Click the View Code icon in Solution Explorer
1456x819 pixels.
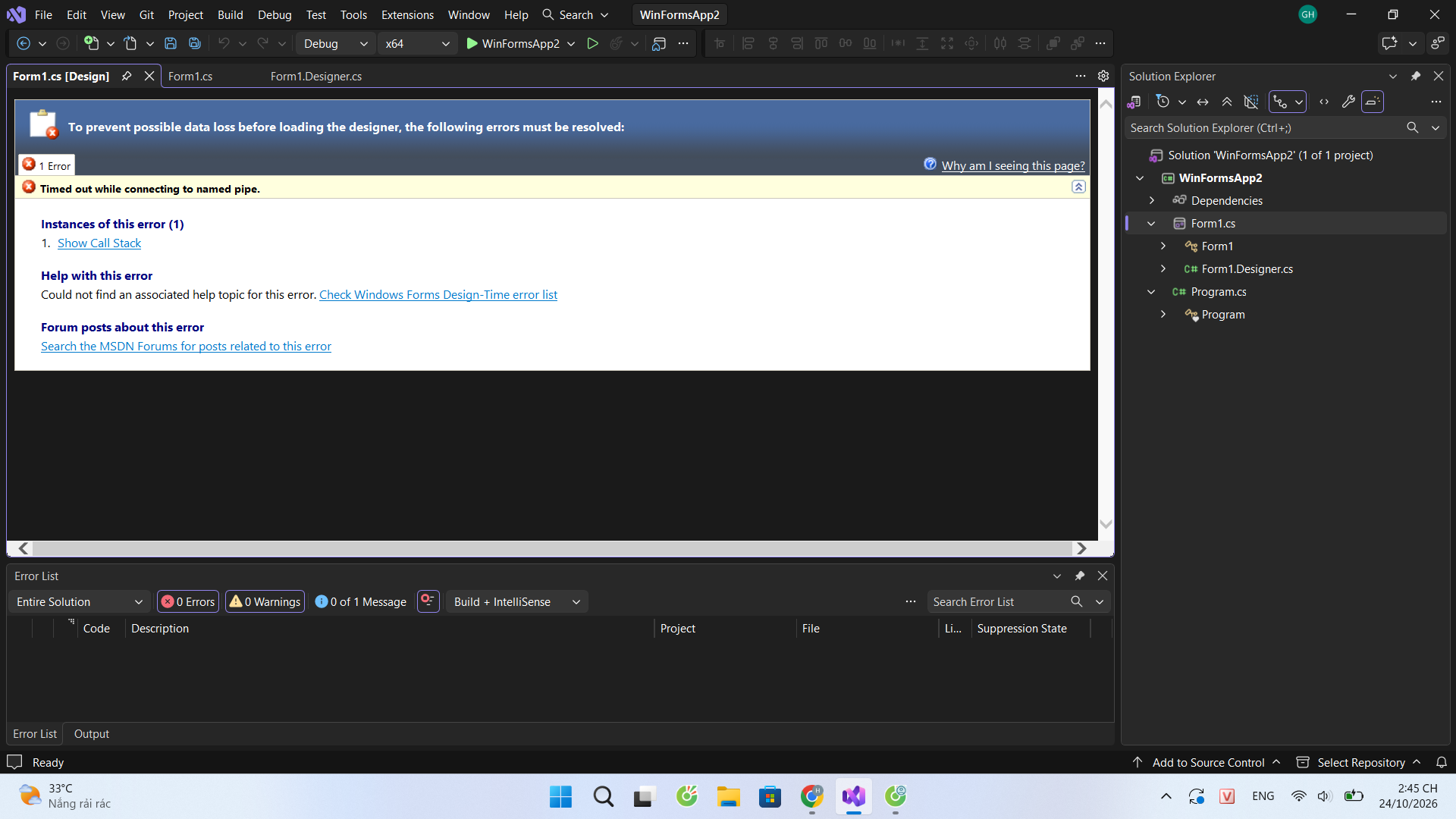1324,102
